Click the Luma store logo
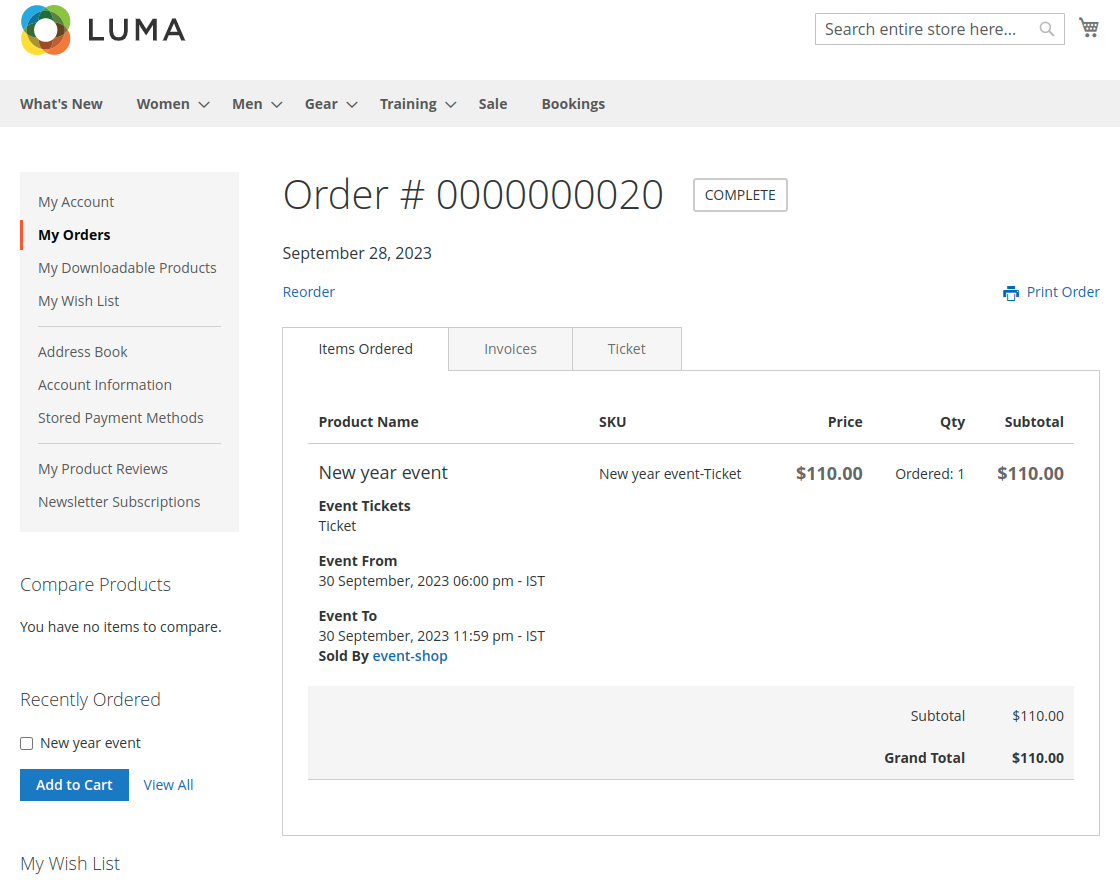The height and width of the screenshot is (880, 1120). [x=102, y=30]
